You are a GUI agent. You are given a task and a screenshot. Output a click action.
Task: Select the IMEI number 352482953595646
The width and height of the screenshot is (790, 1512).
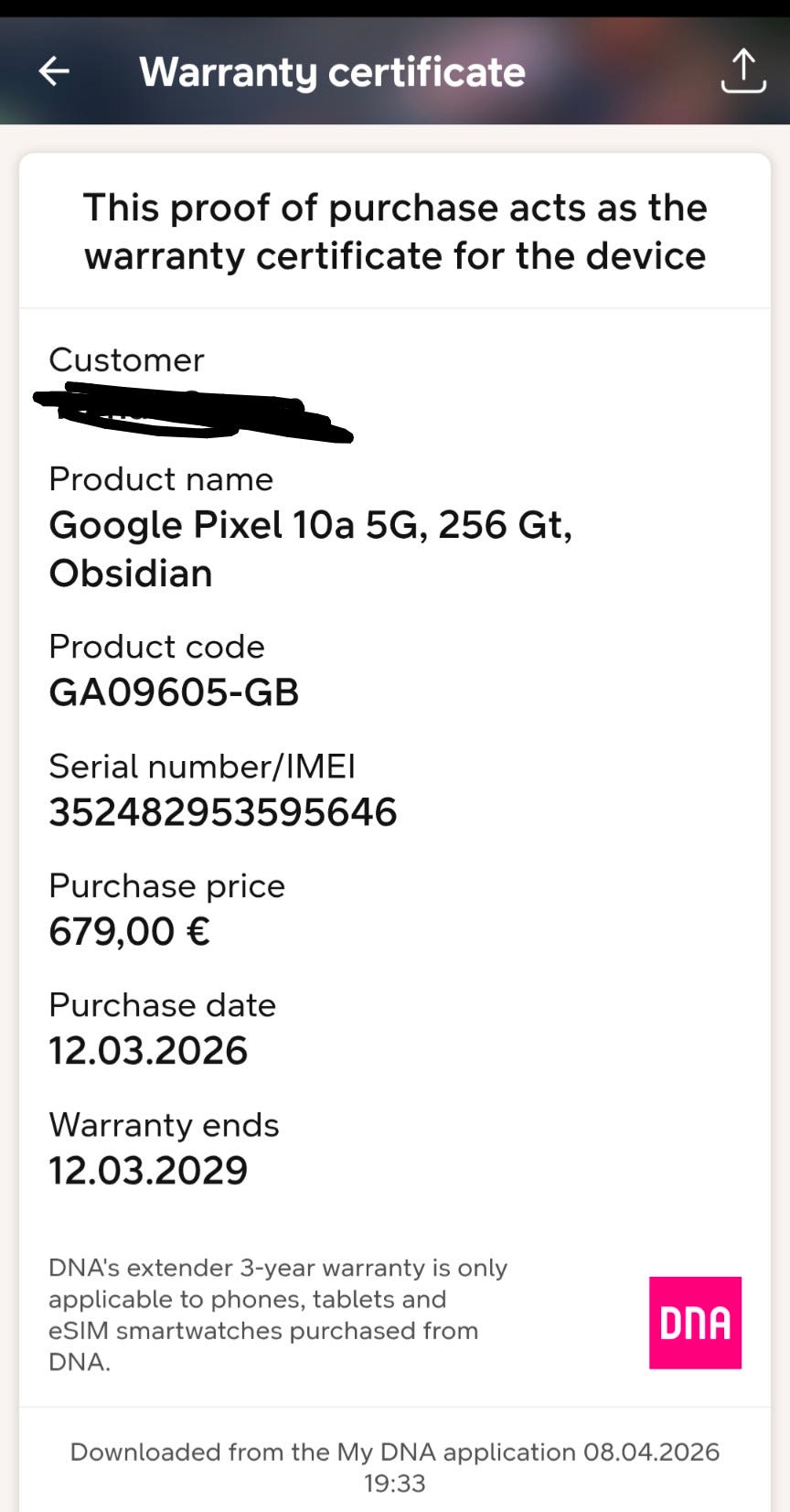(223, 812)
